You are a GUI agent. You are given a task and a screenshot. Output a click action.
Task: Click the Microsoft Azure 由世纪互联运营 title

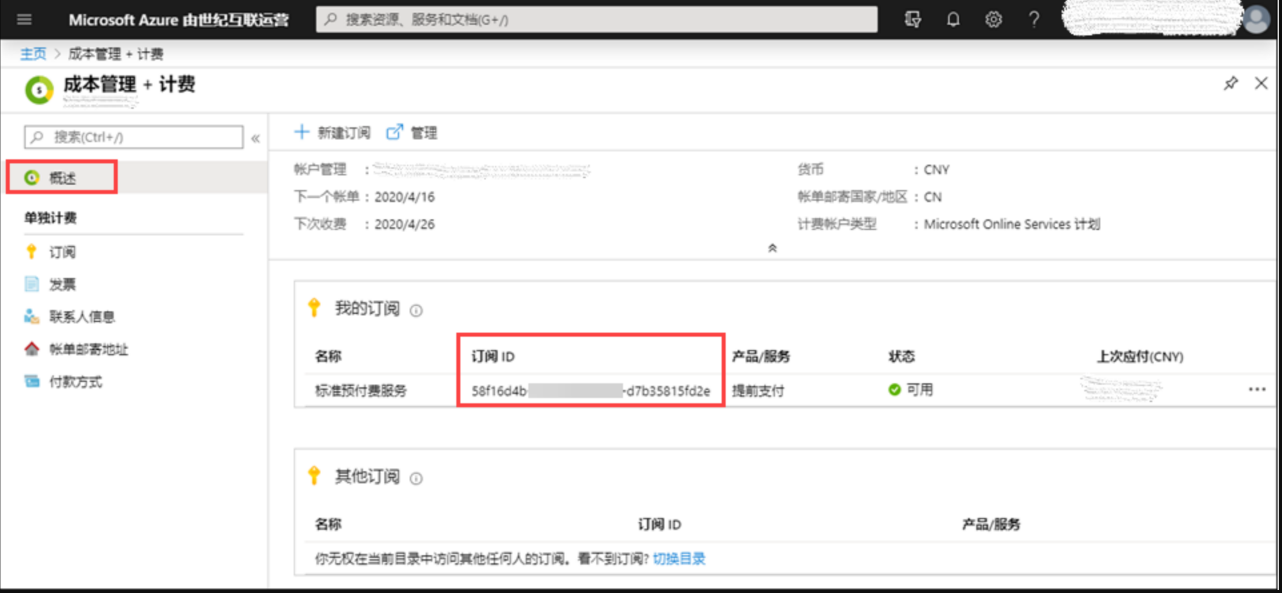[179, 19]
